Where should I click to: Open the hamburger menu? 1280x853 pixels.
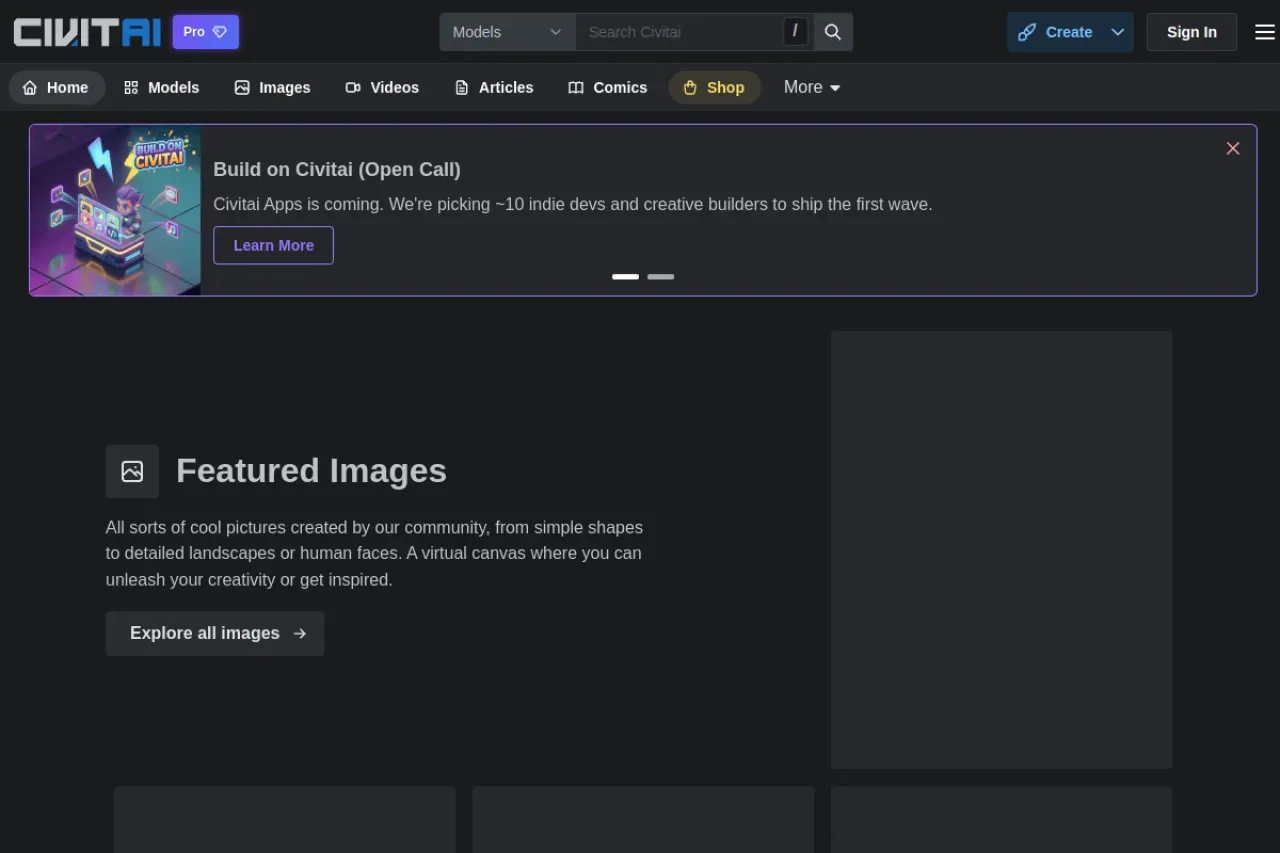pyautogui.click(x=1264, y=32)
